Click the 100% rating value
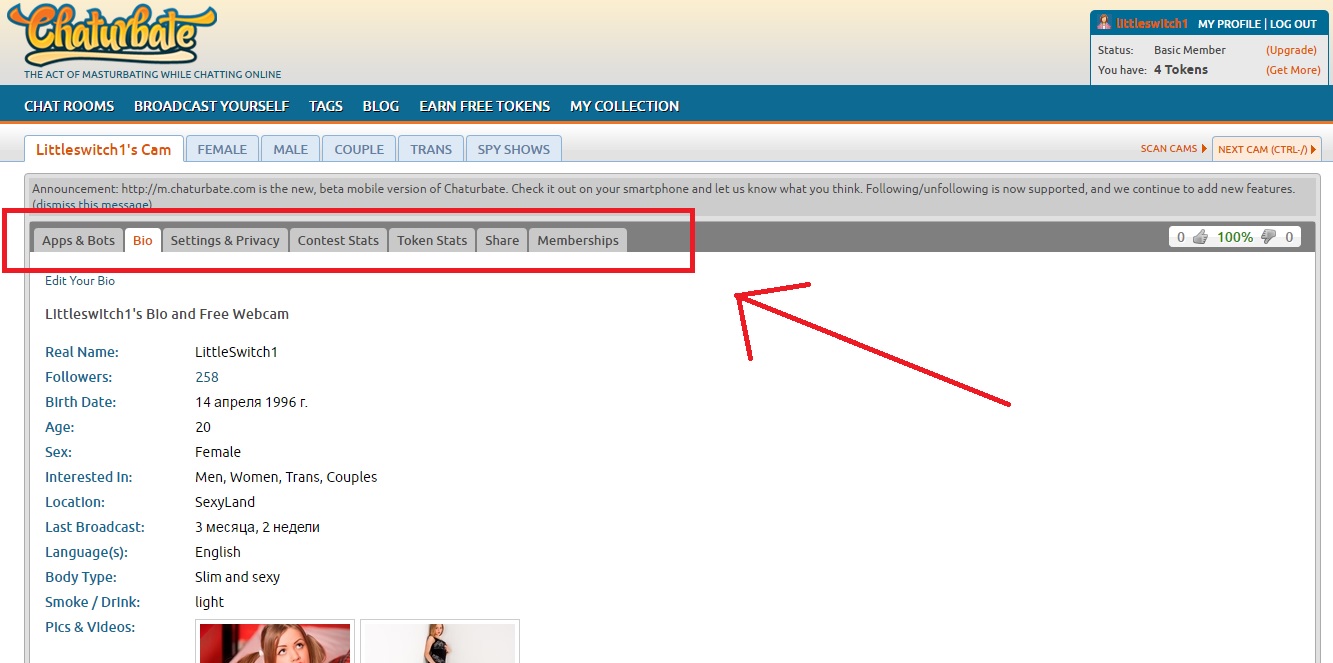The height and width of the screenshot is (663, 1333). click(x=1235, y=237)
